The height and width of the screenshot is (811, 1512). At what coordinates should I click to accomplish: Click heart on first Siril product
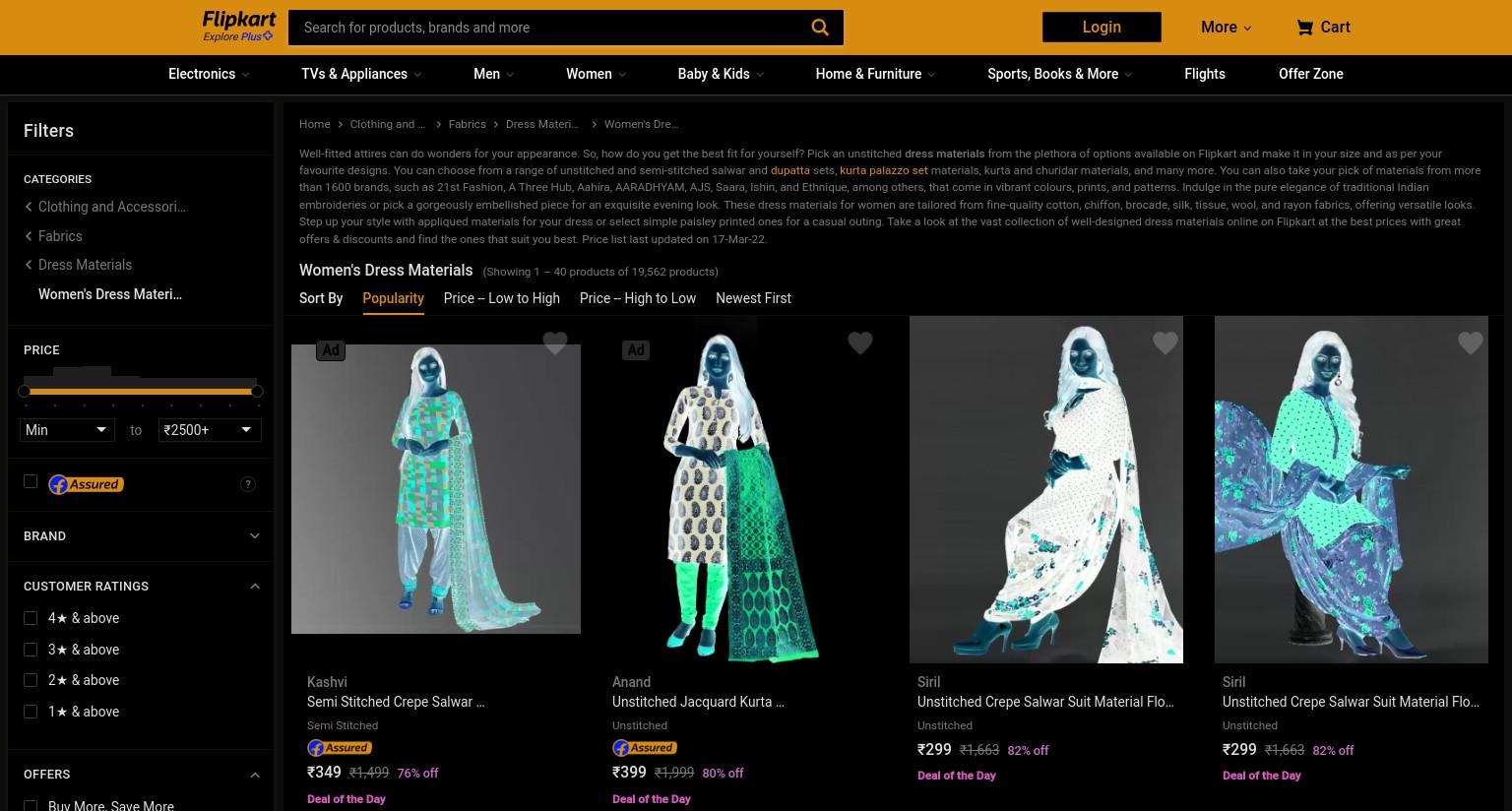1165,343
